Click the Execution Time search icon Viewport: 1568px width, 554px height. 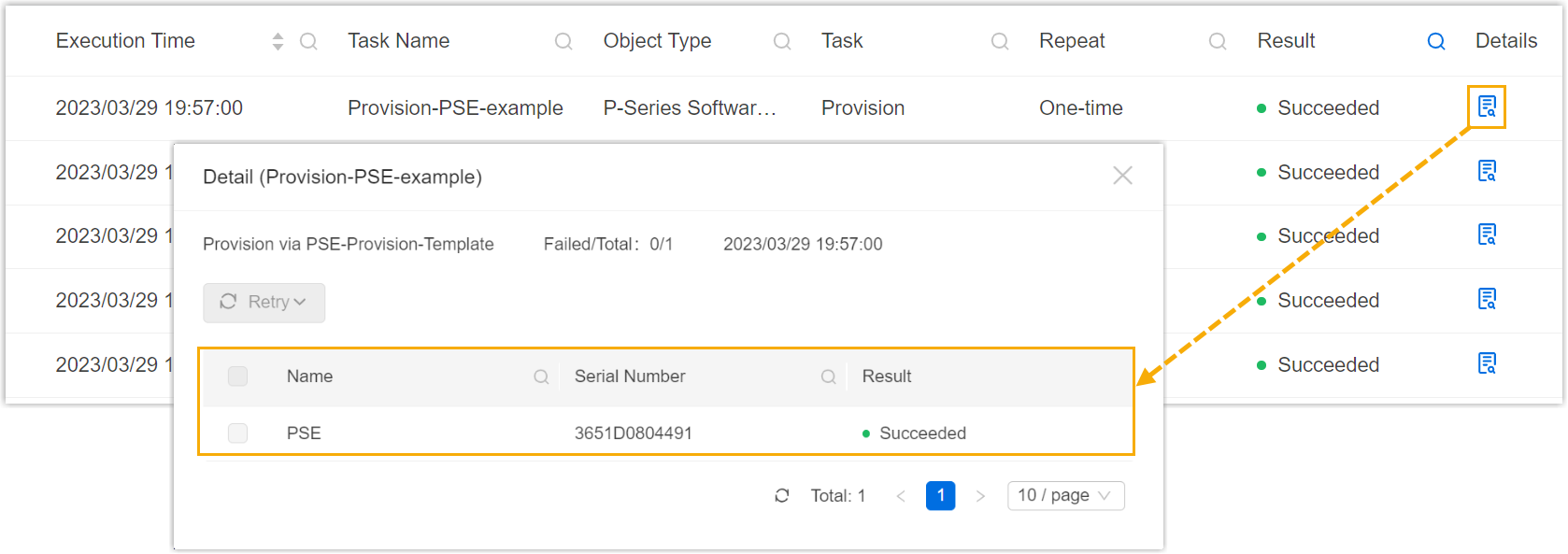point(308,41)
